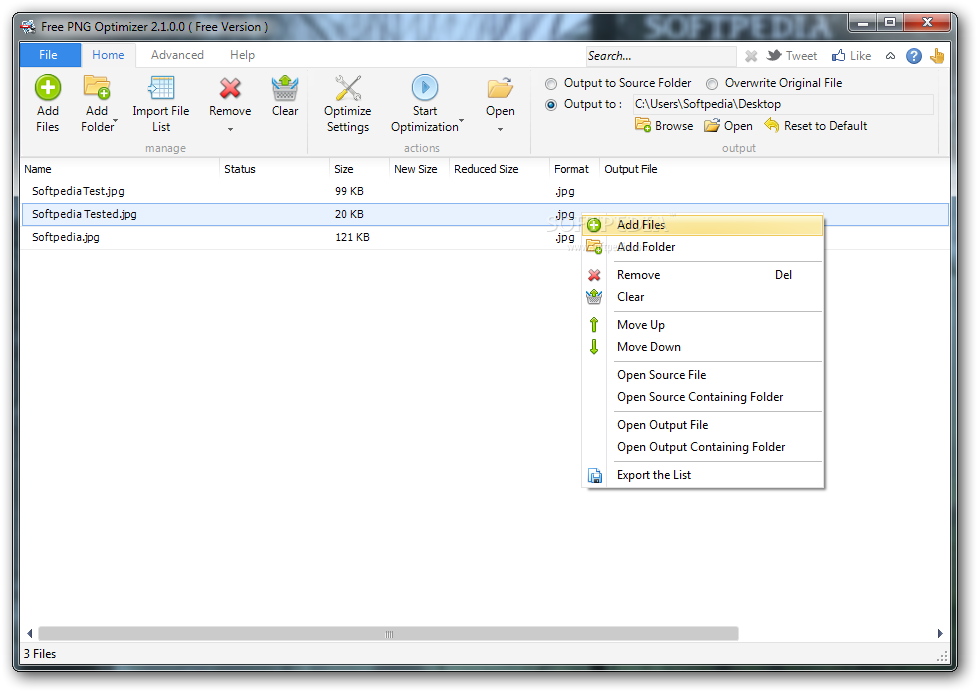Click red X Remove icon in context menu
This screenshot has height=692, width=978.
coord(594,275)
